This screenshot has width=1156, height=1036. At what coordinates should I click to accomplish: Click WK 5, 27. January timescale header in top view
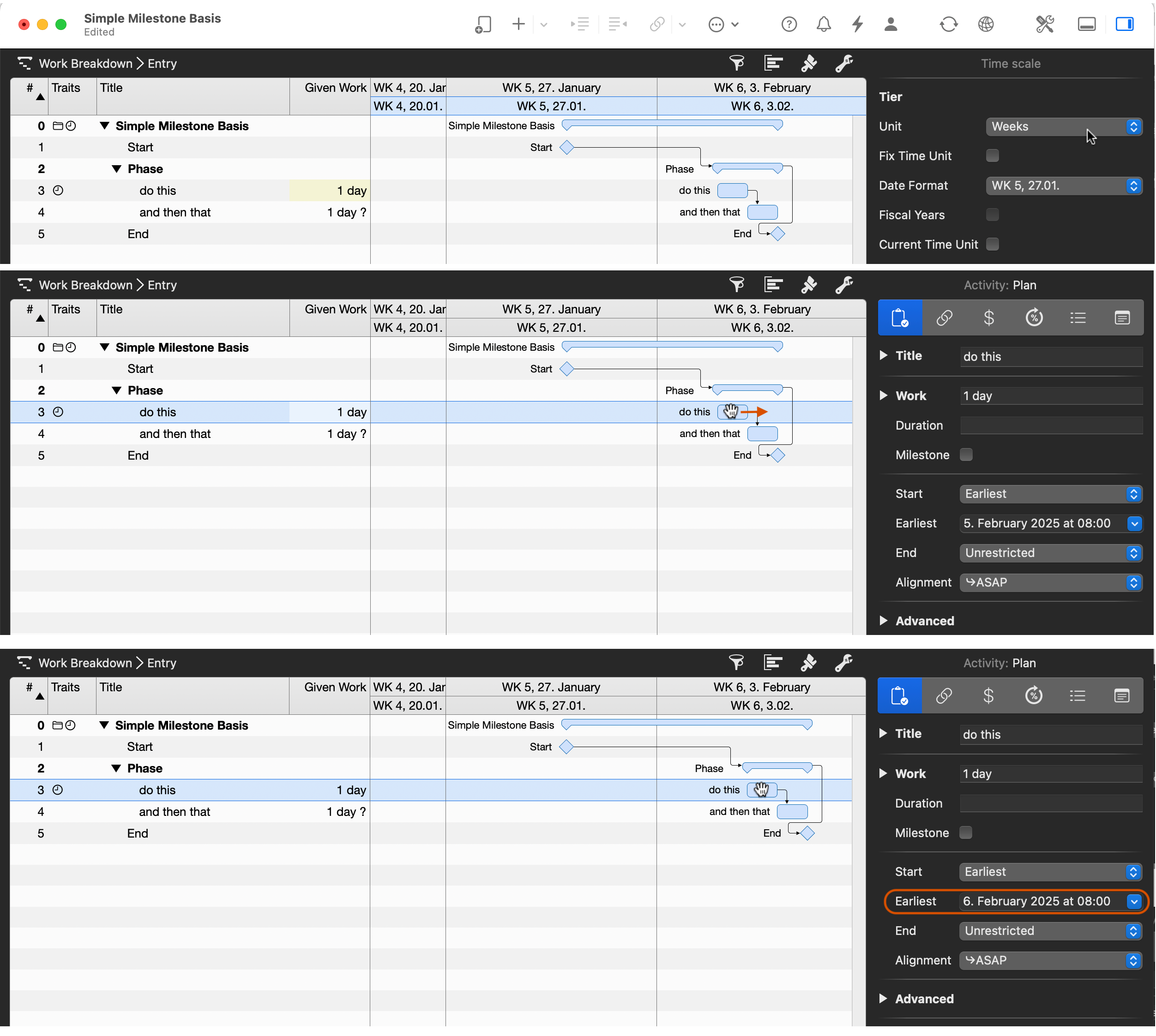point(551,88)
